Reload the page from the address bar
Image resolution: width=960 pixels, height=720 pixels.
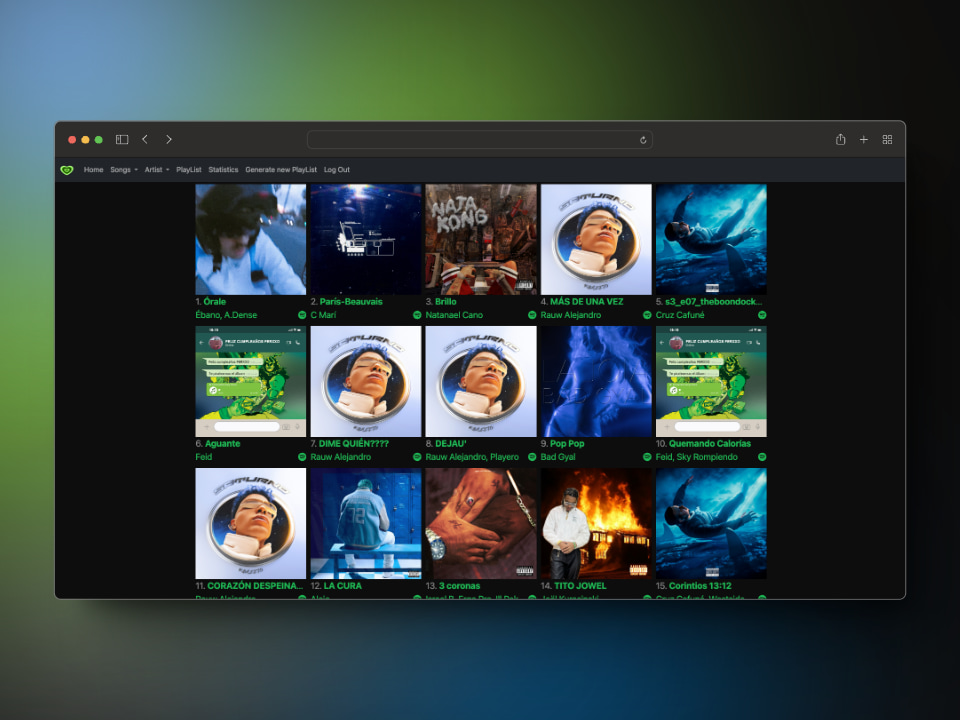coord(643,140)
